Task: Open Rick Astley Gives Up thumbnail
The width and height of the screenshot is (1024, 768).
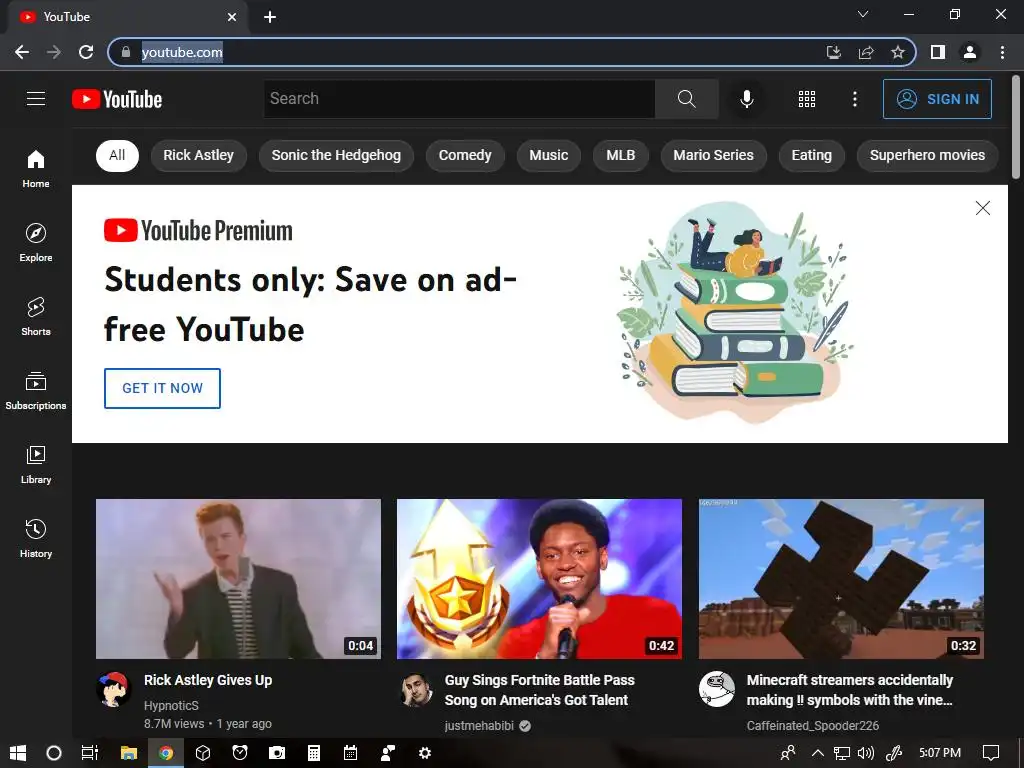Action: tap(238, 579)
